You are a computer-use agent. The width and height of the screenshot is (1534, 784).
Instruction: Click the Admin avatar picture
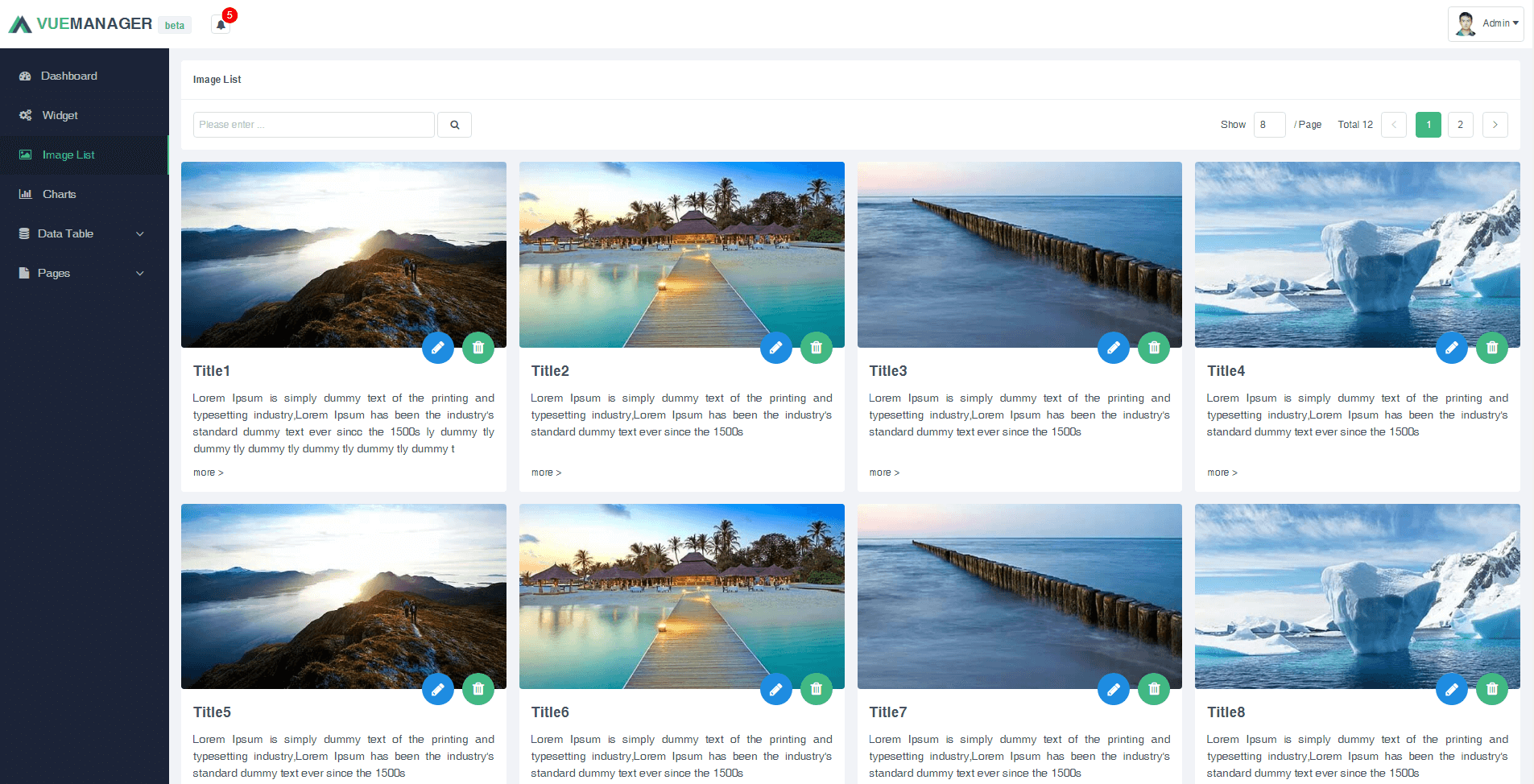coord(1466,24)
